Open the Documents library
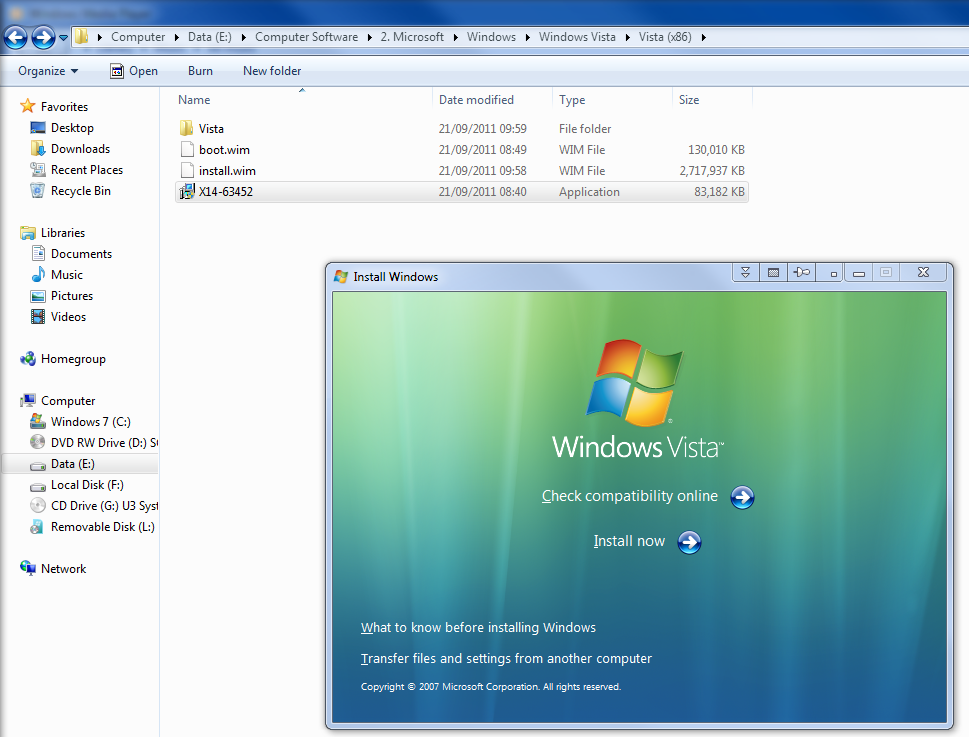 click(81, 254)
